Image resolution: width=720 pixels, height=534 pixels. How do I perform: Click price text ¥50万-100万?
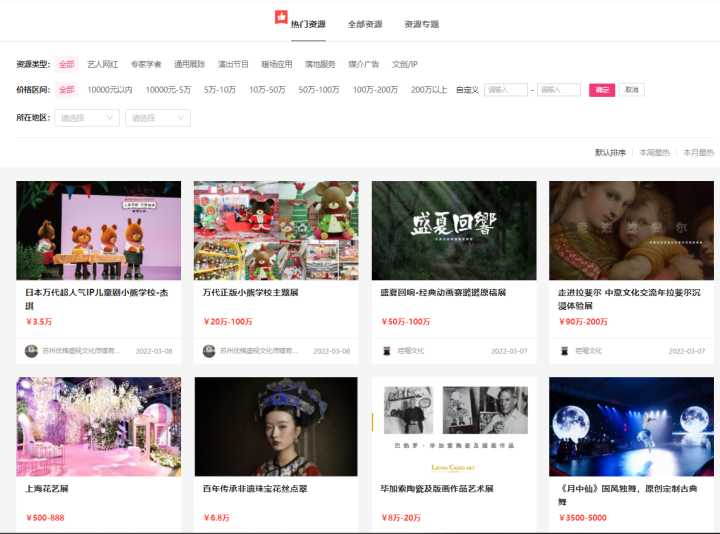(406, 321)
